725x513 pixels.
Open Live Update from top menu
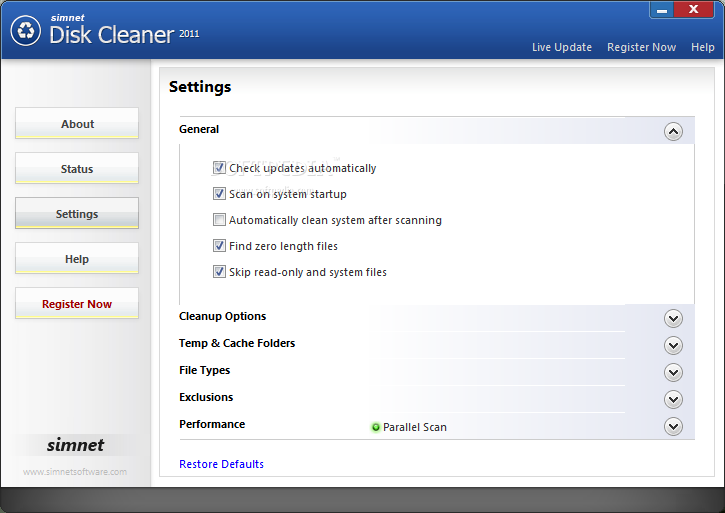[x=562, y=47]
